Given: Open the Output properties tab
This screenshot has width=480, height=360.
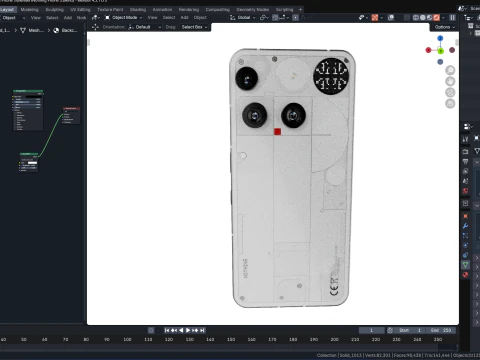Looking at the screenshot, I should [x=466, y=161].
